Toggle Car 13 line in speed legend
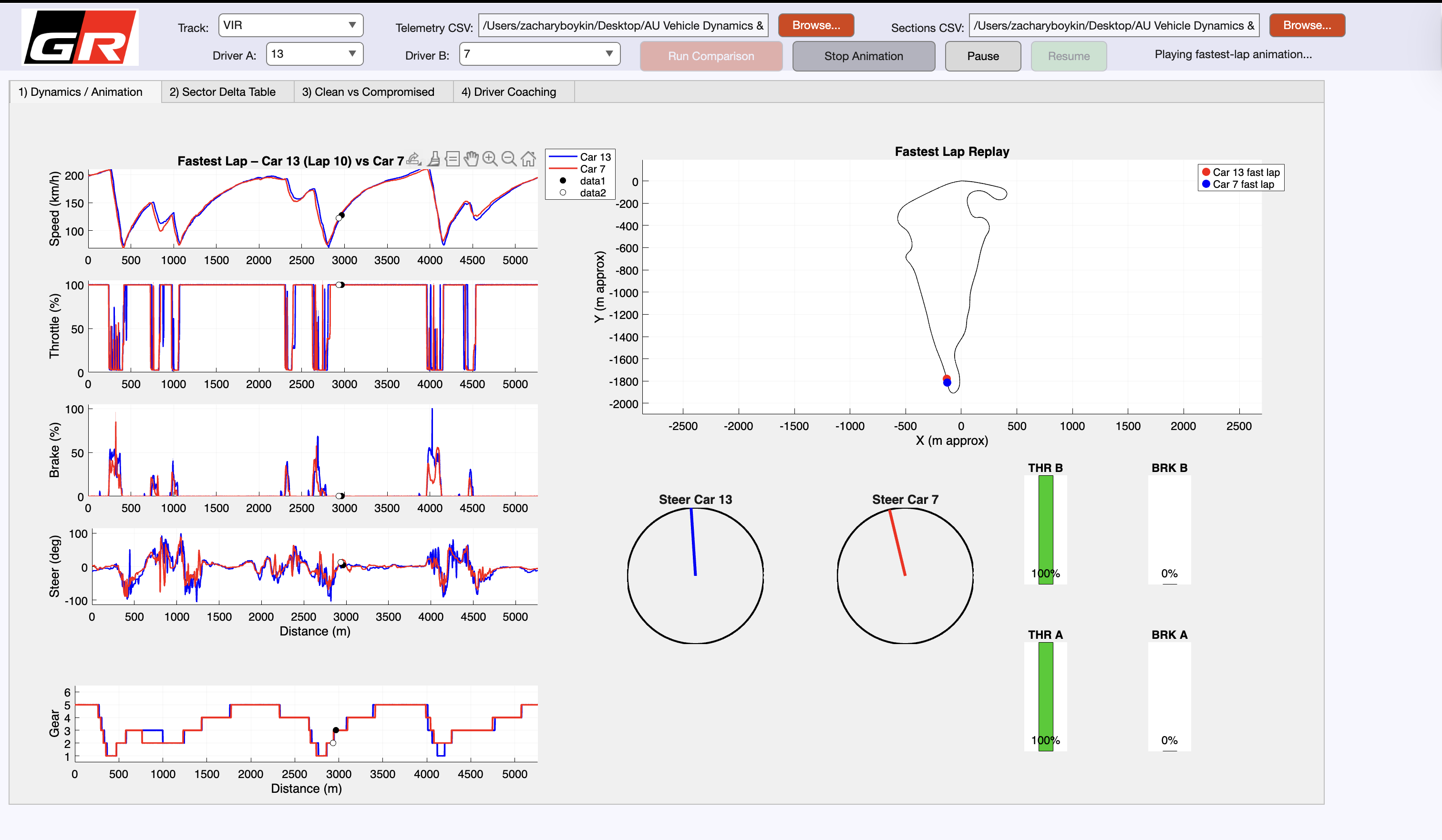This screenshot has height=840, width=1442. tap(595, 157)
